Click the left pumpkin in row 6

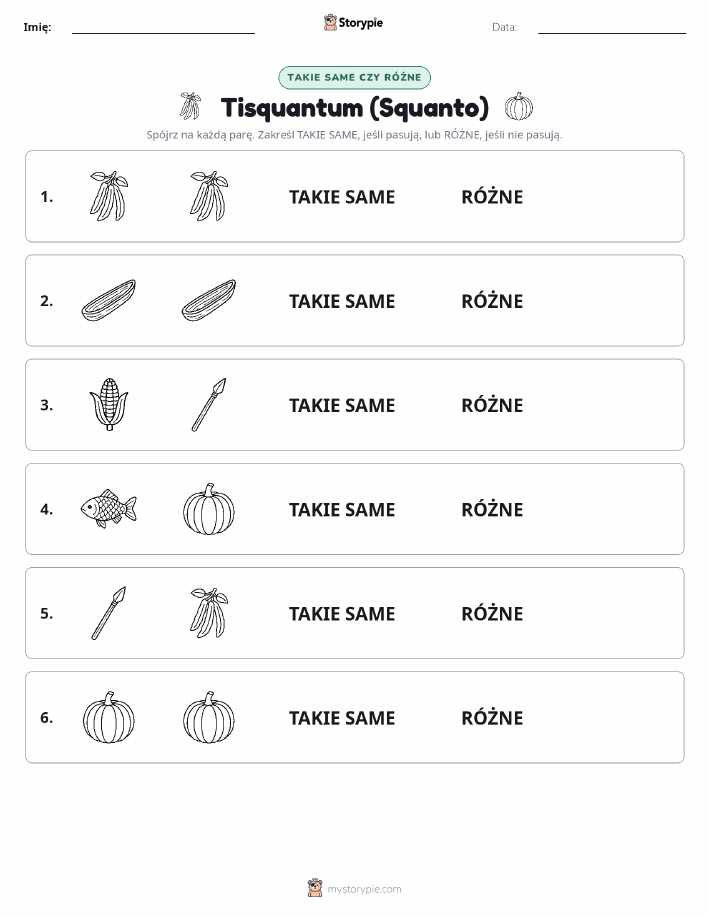coord(109,717)
